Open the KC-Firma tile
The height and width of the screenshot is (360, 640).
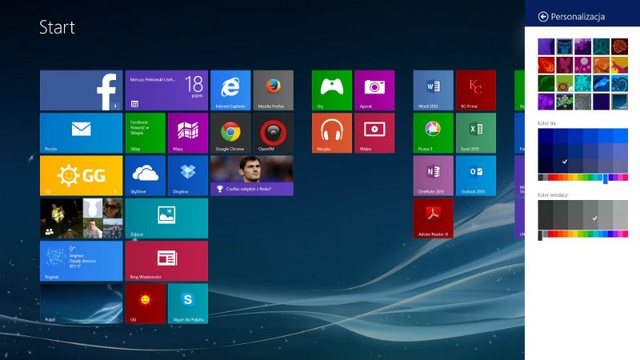[476, 90]
